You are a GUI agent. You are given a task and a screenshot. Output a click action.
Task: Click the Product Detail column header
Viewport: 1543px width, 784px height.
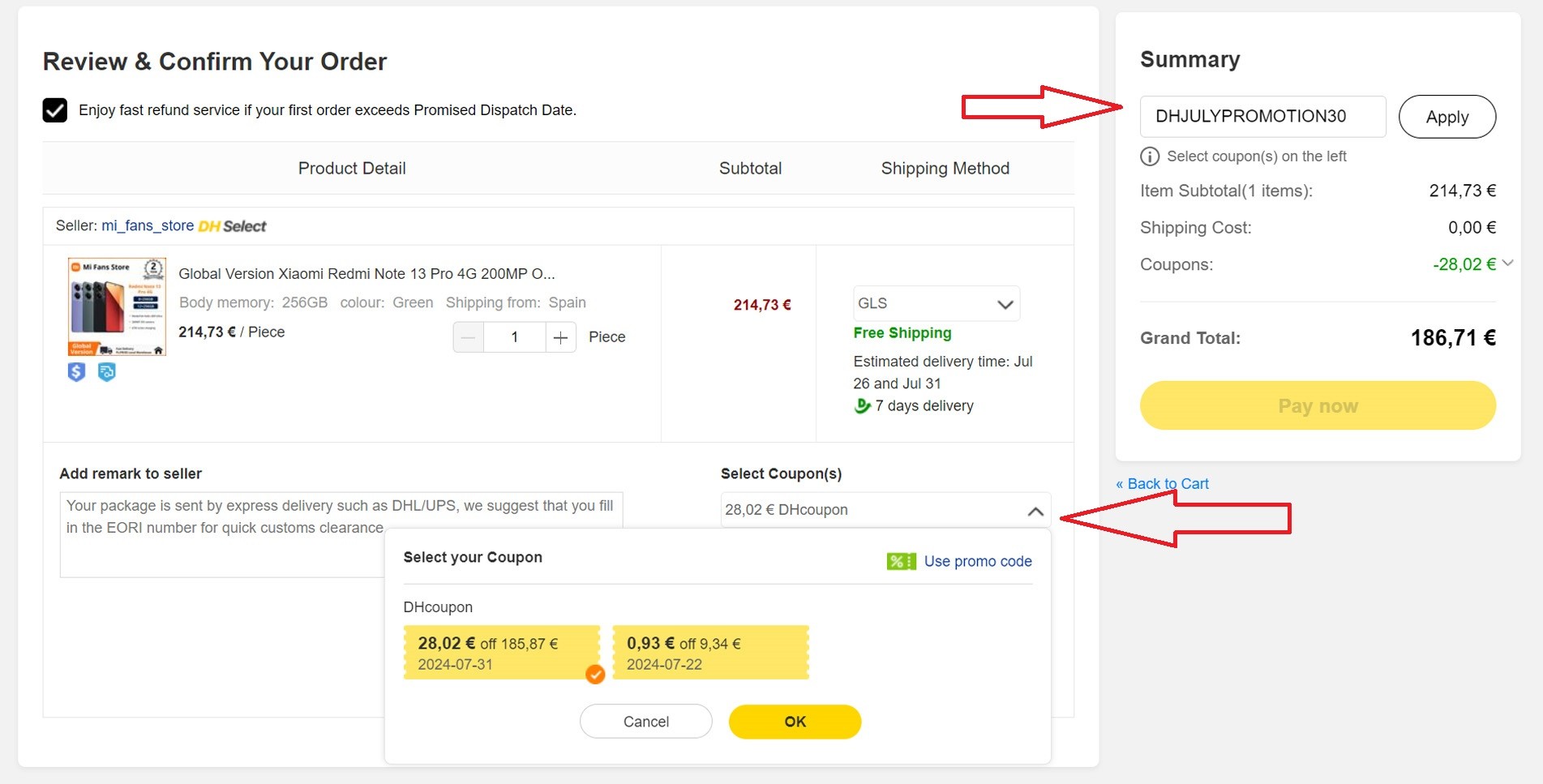[352, 169]
